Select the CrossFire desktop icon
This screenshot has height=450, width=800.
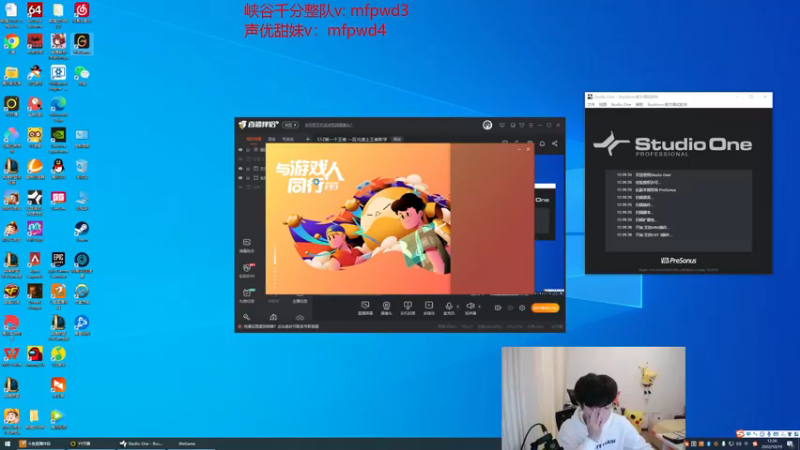click(11, 292)
